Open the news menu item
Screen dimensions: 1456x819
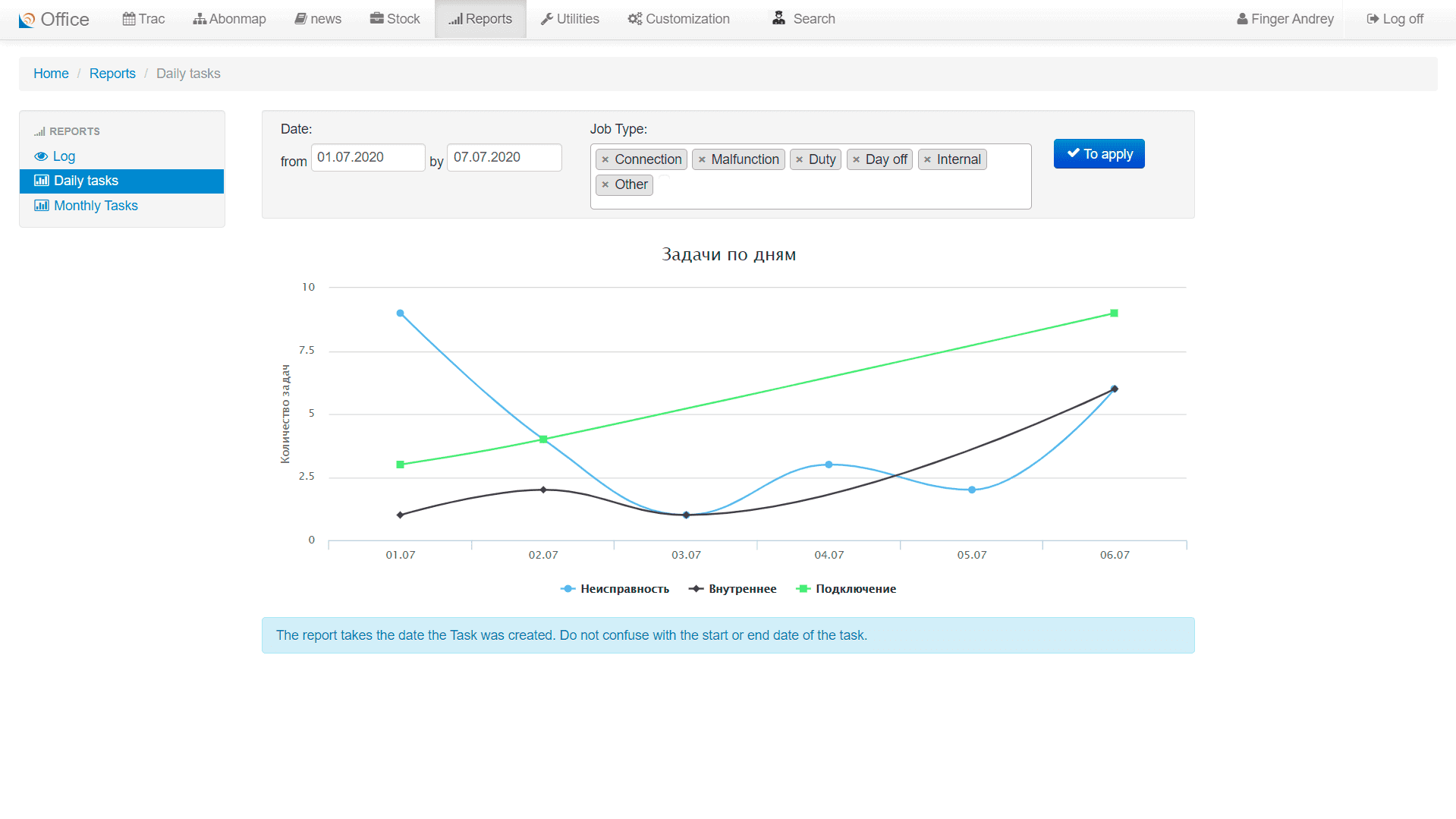click(x=318, y=19)
